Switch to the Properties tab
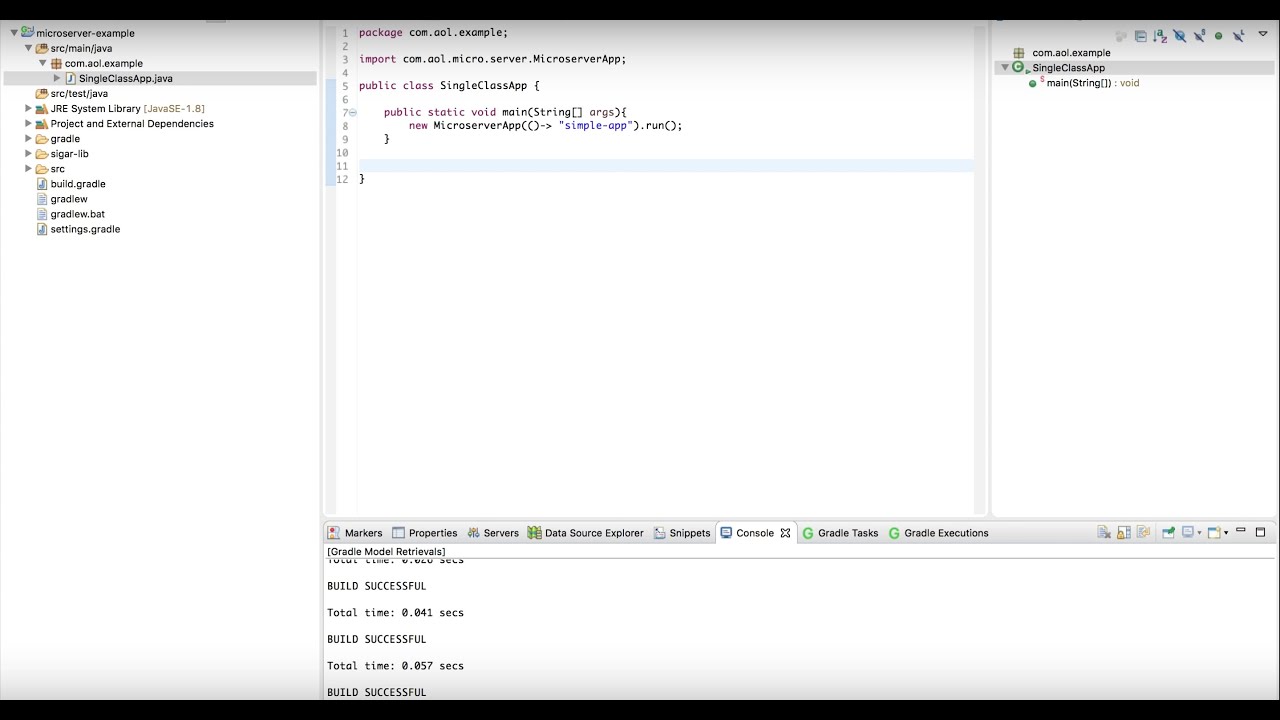 [x=425, y=533]
